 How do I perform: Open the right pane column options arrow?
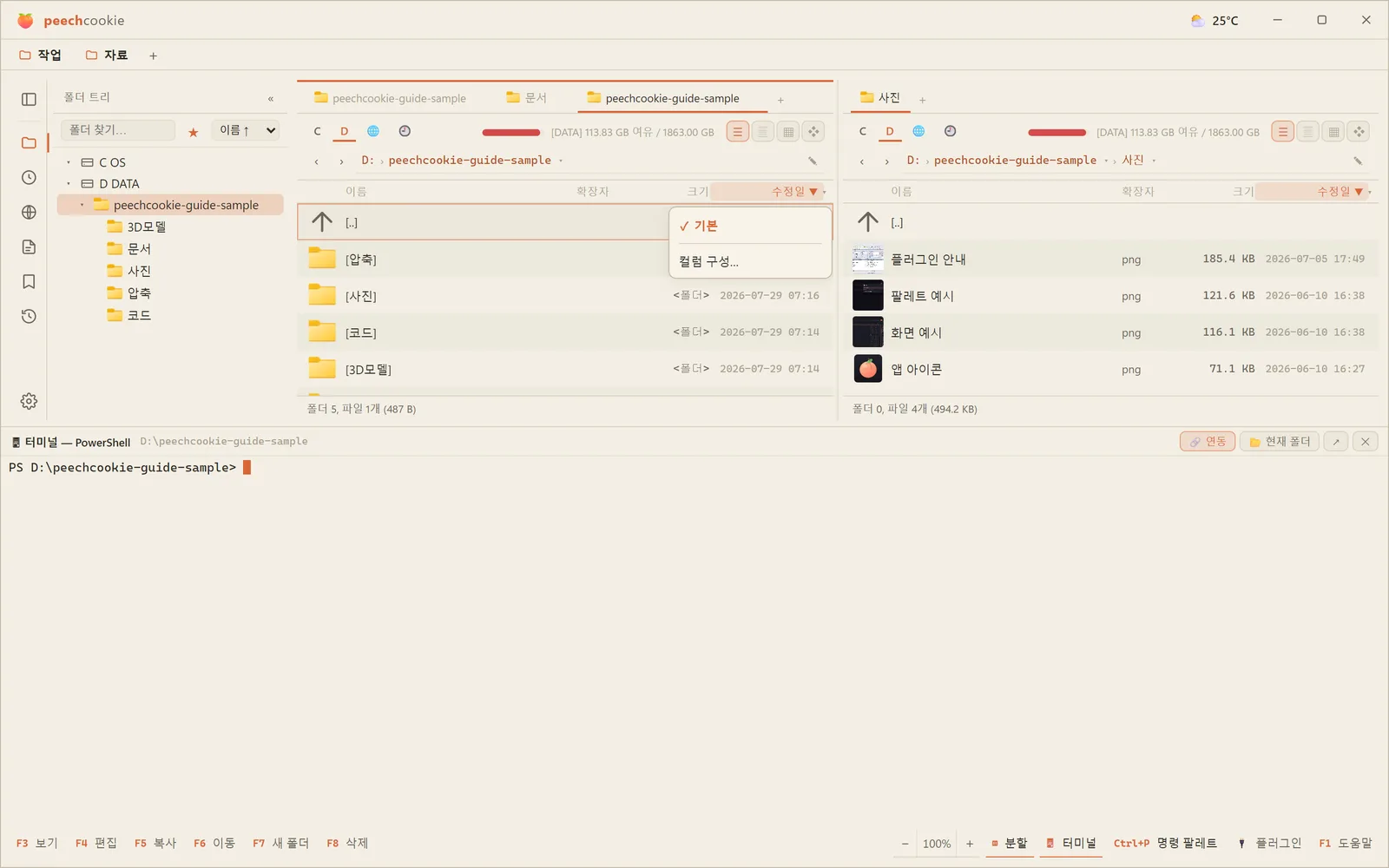1370,192
